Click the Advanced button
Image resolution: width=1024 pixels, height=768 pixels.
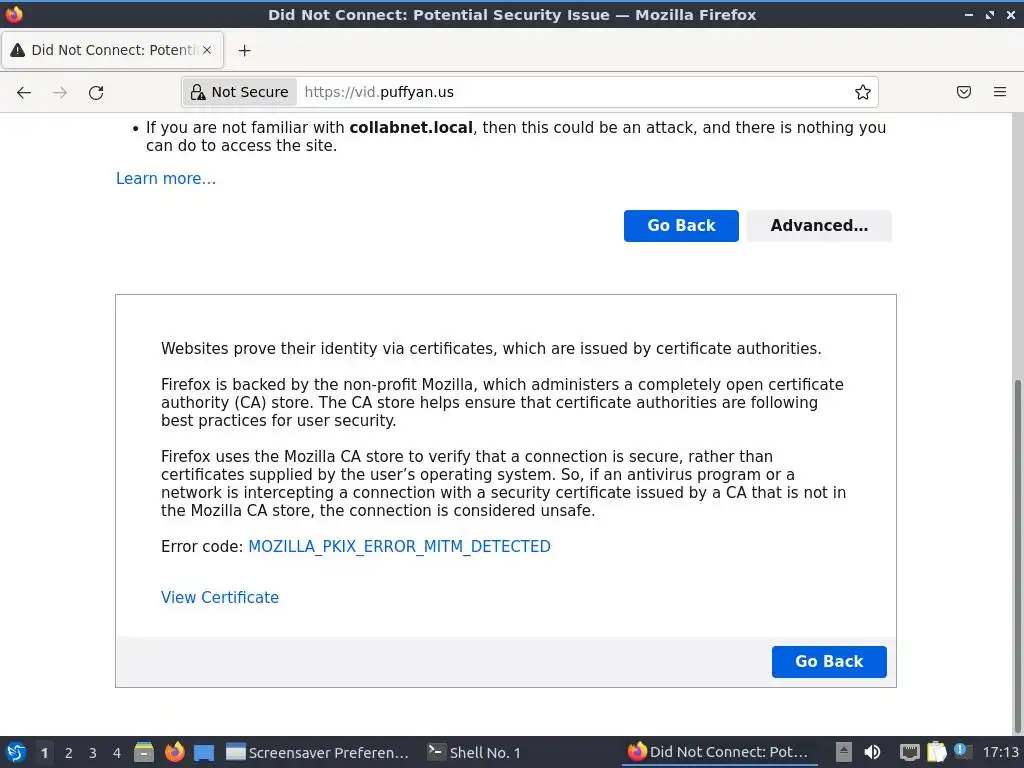point(819,226)
